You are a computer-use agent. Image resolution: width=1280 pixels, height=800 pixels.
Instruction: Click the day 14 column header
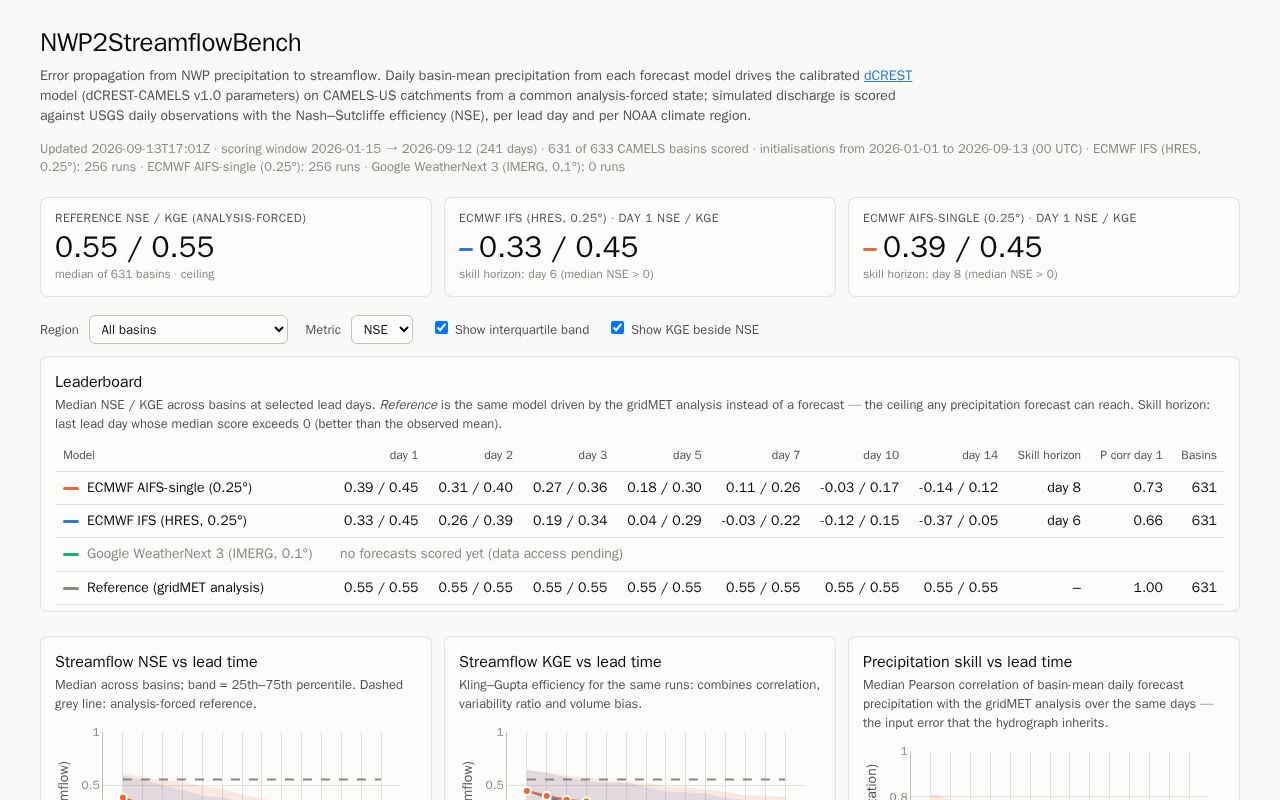click(x=980, y=455)
